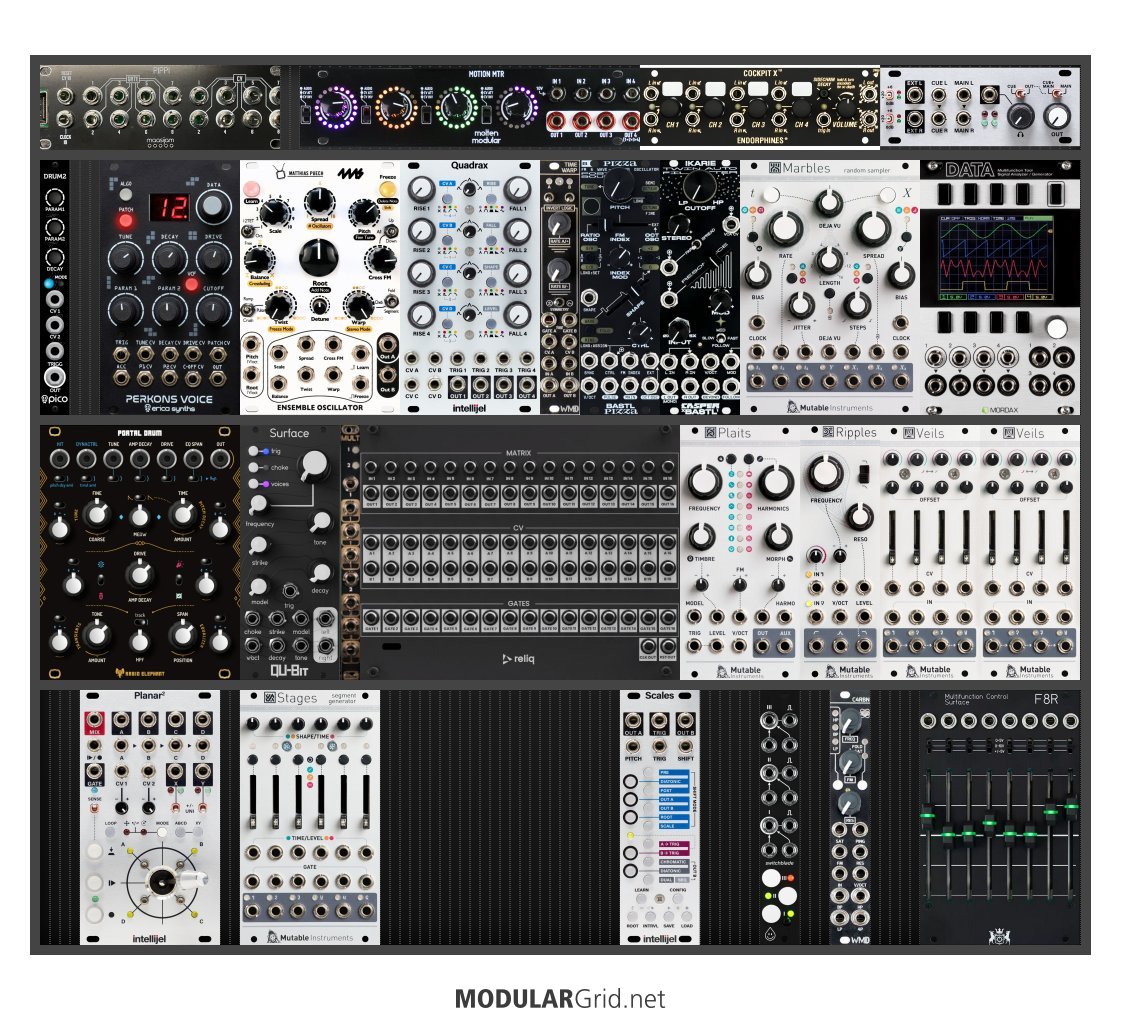
Task: Push the LOAD button on Scales
Action: 686,916
